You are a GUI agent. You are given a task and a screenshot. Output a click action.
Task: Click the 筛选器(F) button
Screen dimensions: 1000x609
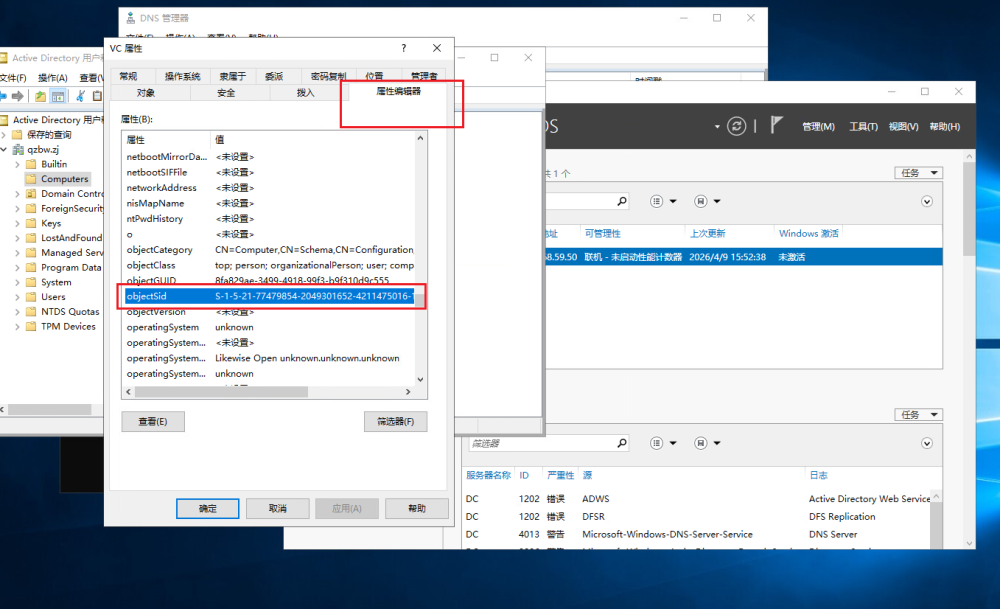tap(395, 421)
